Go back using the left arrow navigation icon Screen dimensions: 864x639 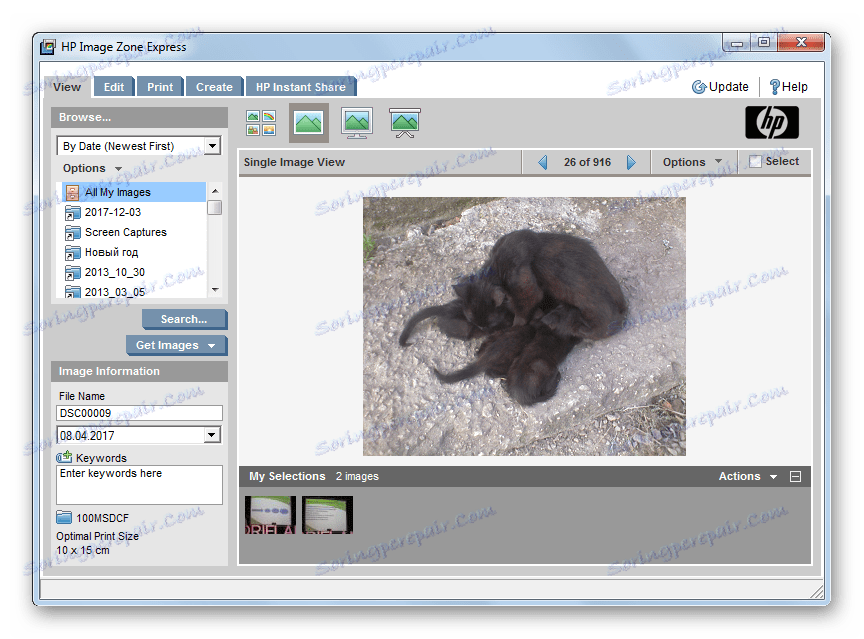pyautogui.click(x=543, y=161)
